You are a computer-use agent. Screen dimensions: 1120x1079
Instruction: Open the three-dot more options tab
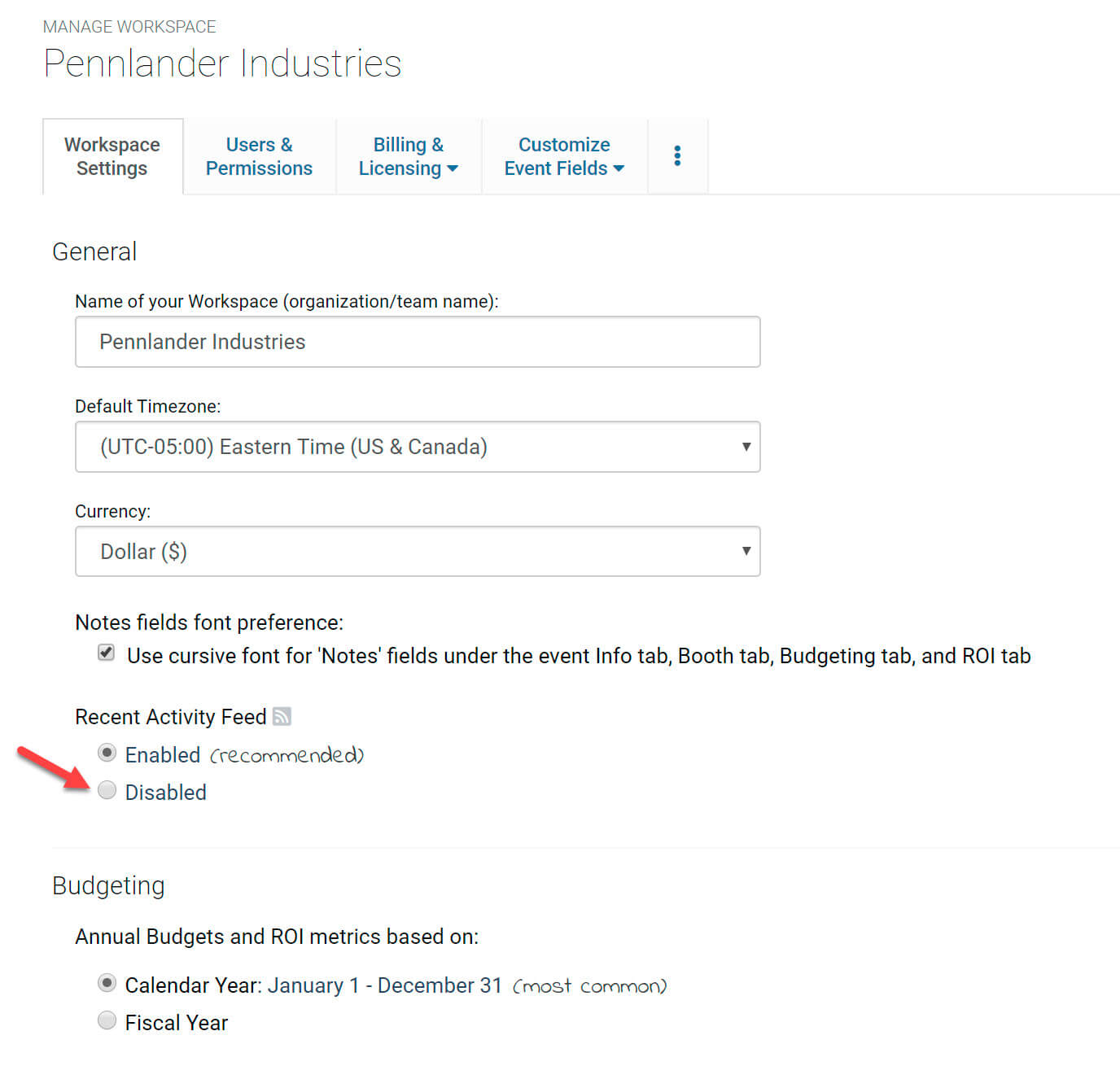[677, 156]
